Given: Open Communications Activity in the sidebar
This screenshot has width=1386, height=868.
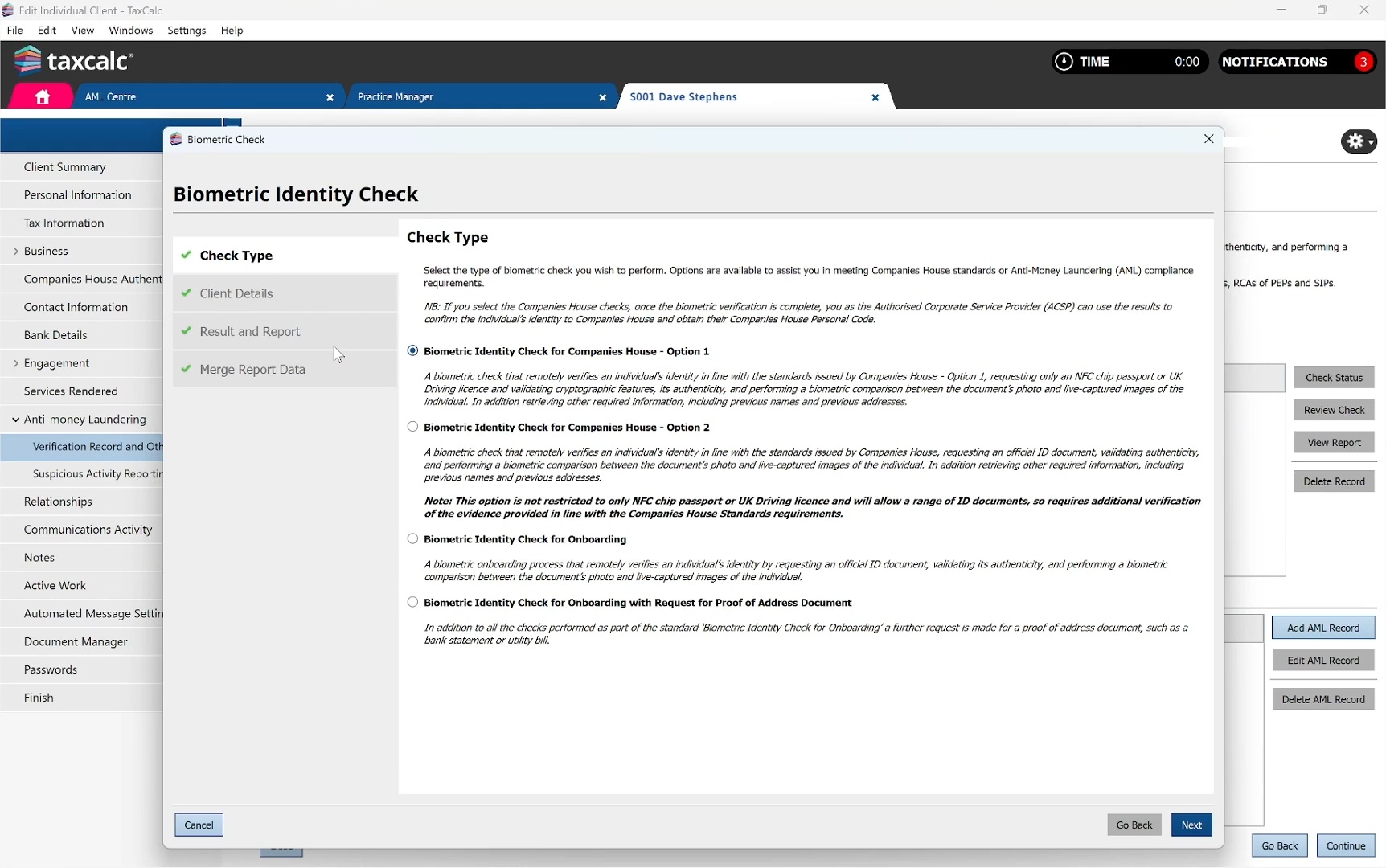Looking at the screenshot, I should click(x=82, y=530).
